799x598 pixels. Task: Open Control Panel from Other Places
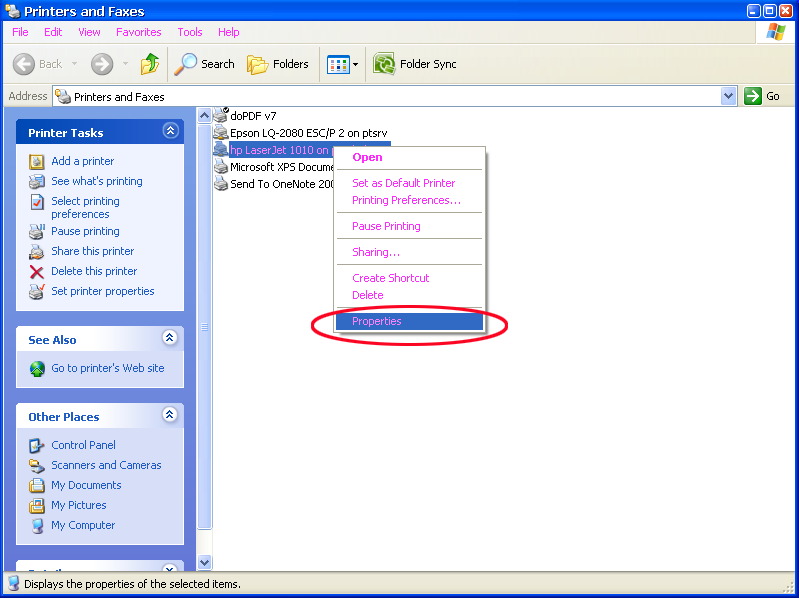[x=83, y=445]
